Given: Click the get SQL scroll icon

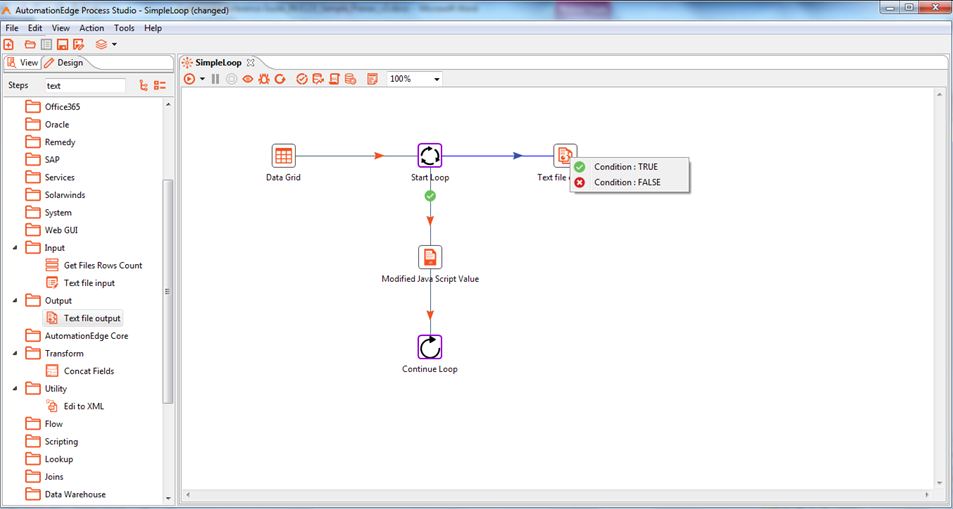Looking at the screenshot, I should point(334,78).
